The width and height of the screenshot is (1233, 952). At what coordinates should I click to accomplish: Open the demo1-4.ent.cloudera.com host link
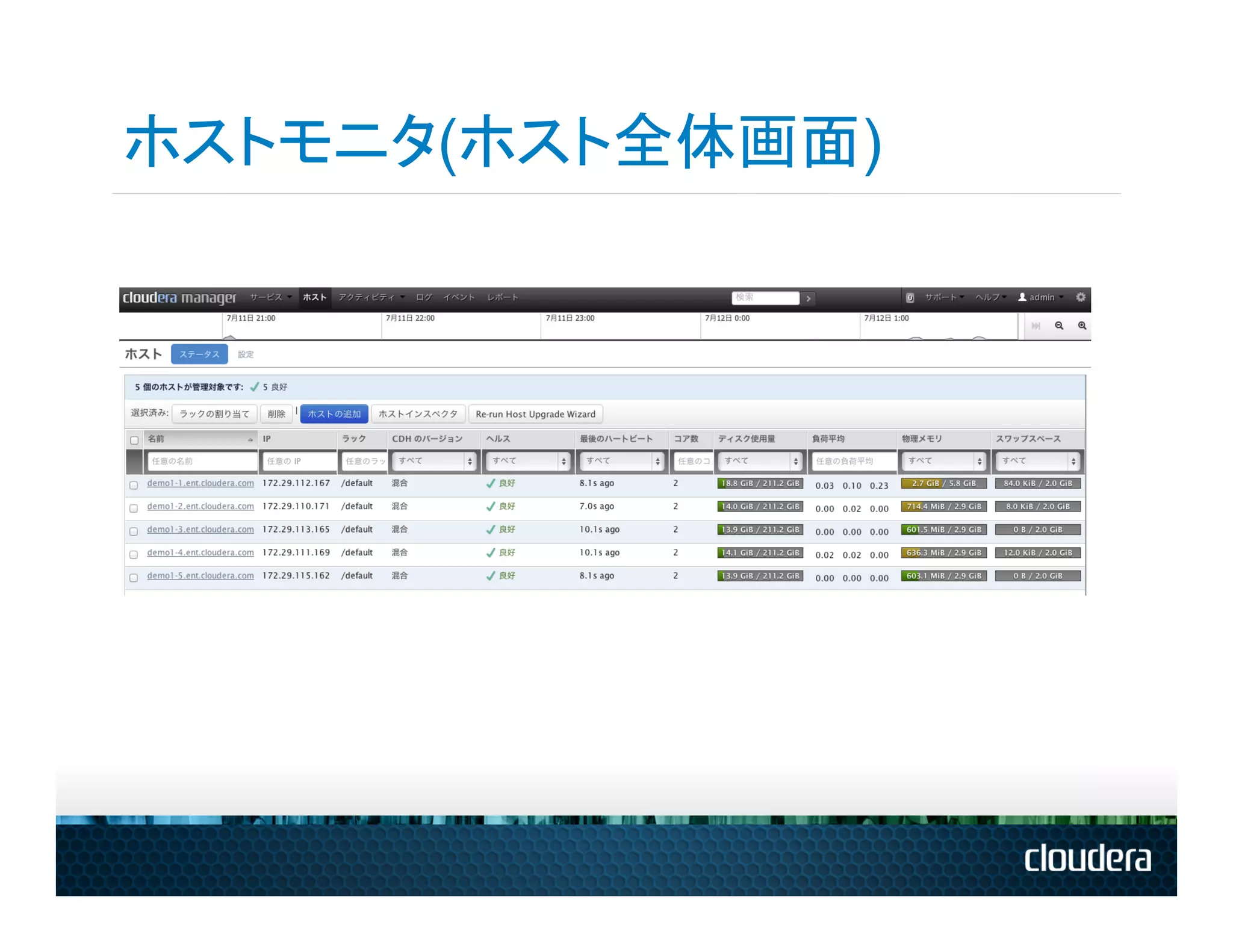point(200,552)
